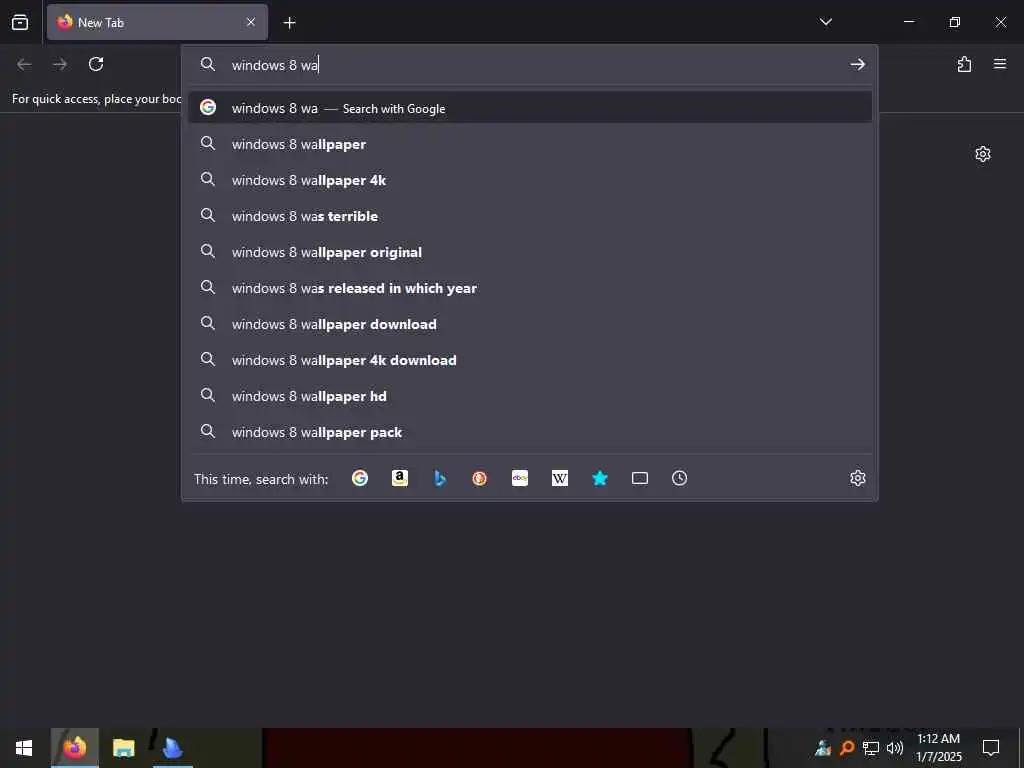1024x768 pixels.
Task: Reload the current page
Action: click(96, 64)
